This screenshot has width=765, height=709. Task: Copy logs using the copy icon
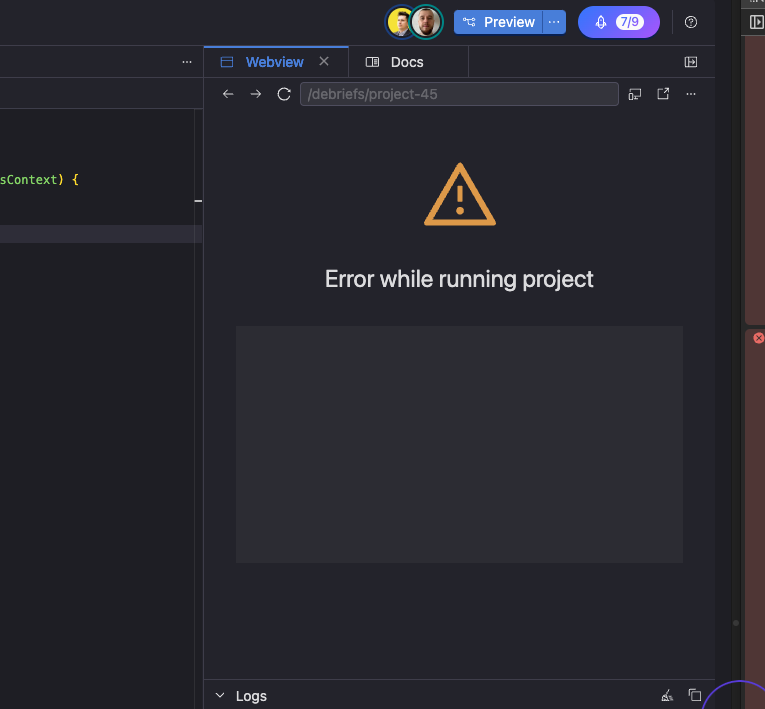[695, 695]
